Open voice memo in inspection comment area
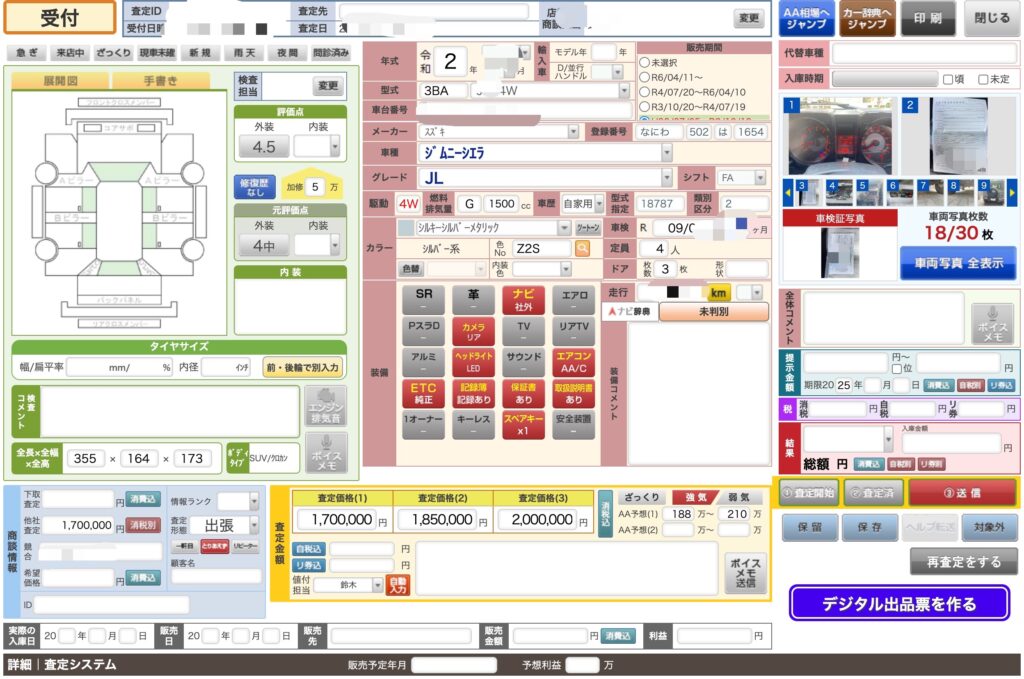This screenshot has width=1024, height=679. click(x=325, y=453)
